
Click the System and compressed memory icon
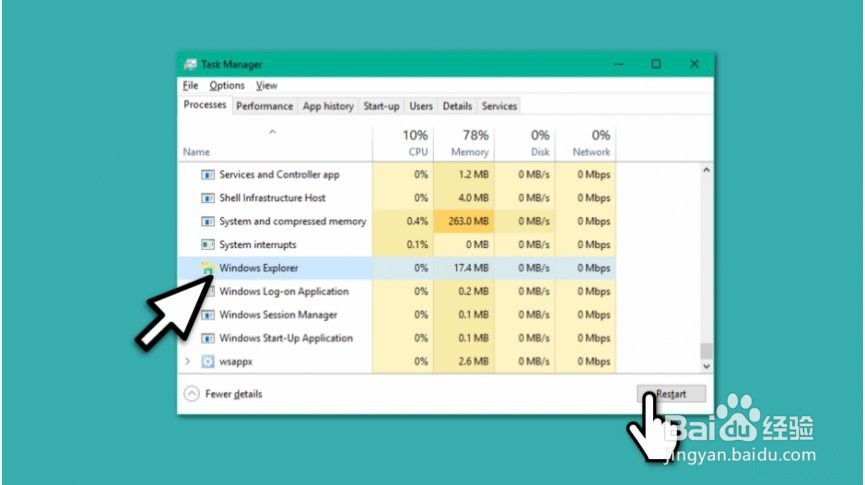pos(207,221)
